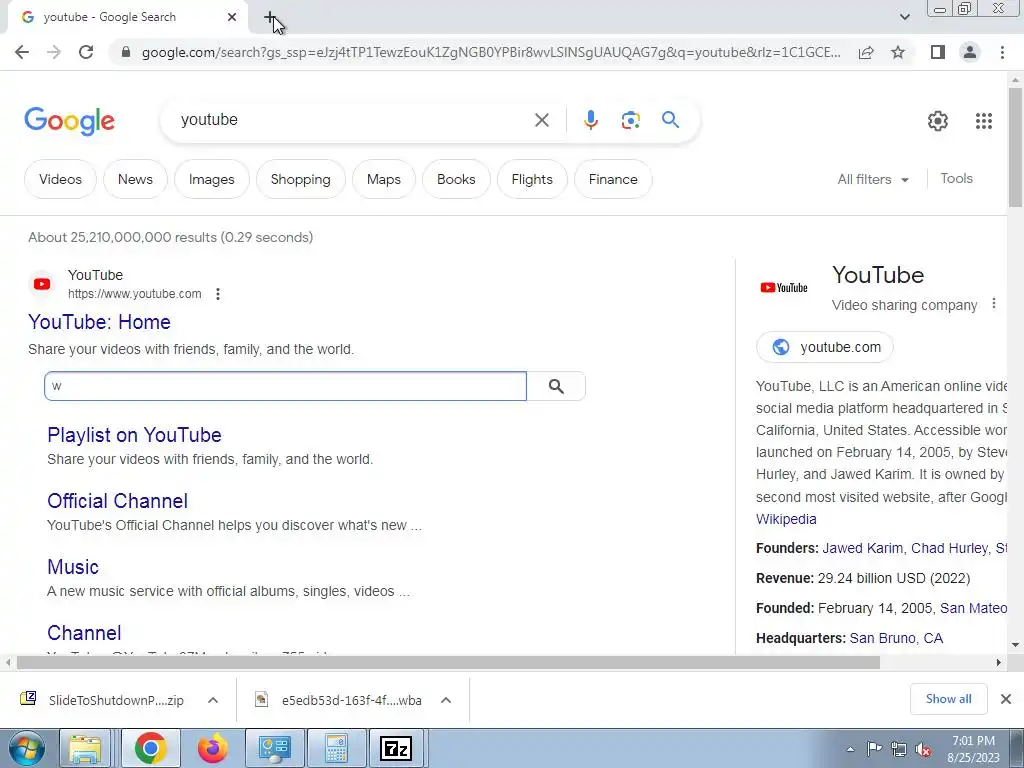The image size is (1024, 768).
Task: Open the 'YouTube: Home' result link
Action: 99,322
